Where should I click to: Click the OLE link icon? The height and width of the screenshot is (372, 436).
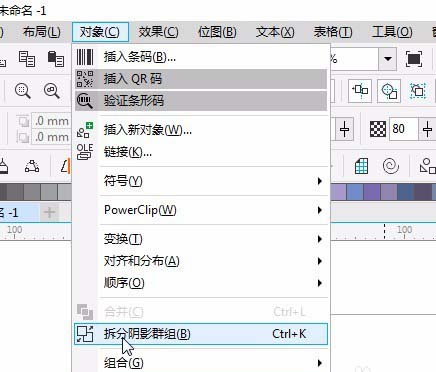85,152
